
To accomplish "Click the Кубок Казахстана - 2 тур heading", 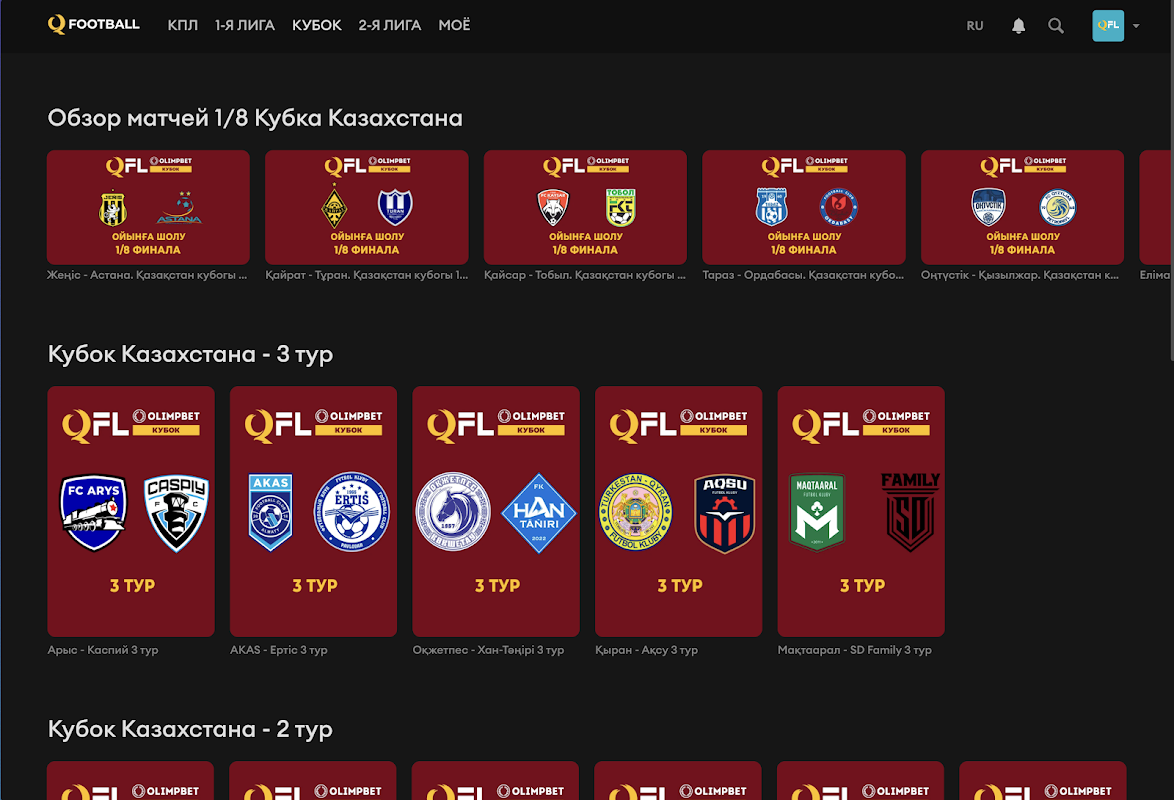I will (190, 729).
